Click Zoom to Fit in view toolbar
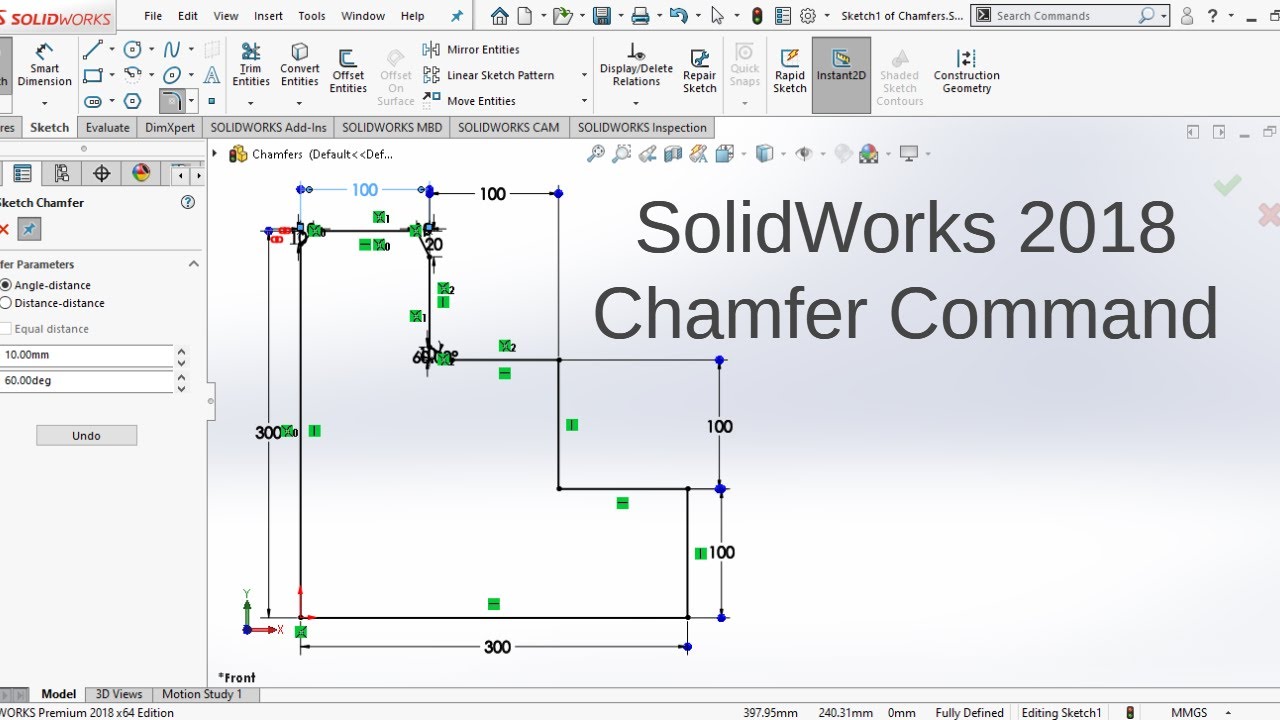1280x720 pixels. tap(596, 154)
